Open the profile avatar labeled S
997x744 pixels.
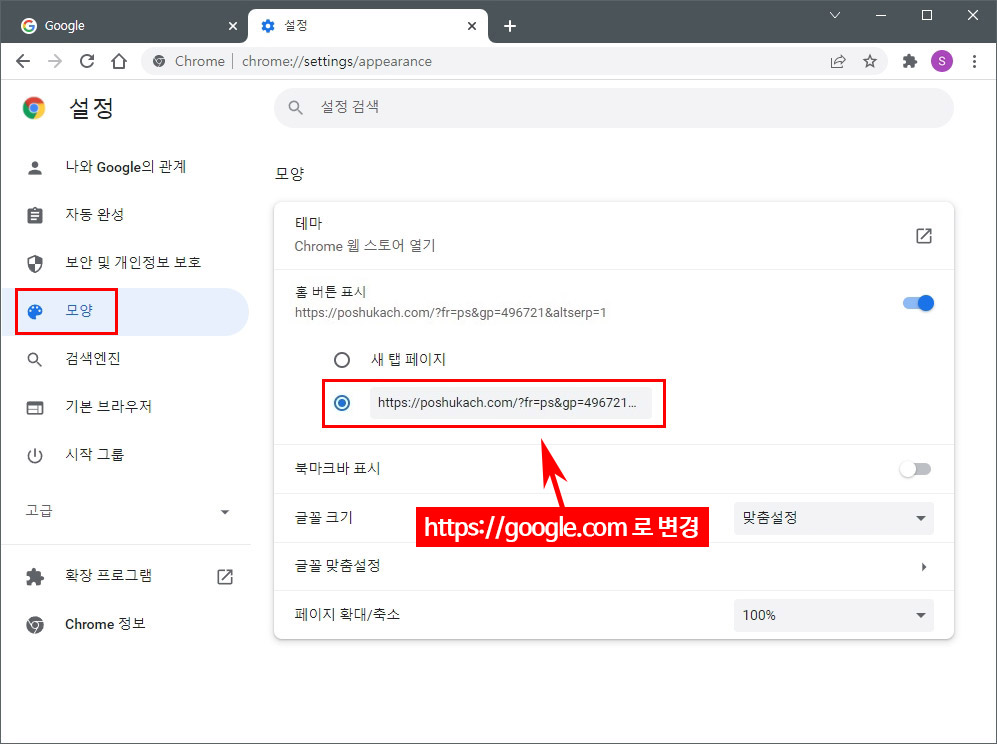(942, 61)
